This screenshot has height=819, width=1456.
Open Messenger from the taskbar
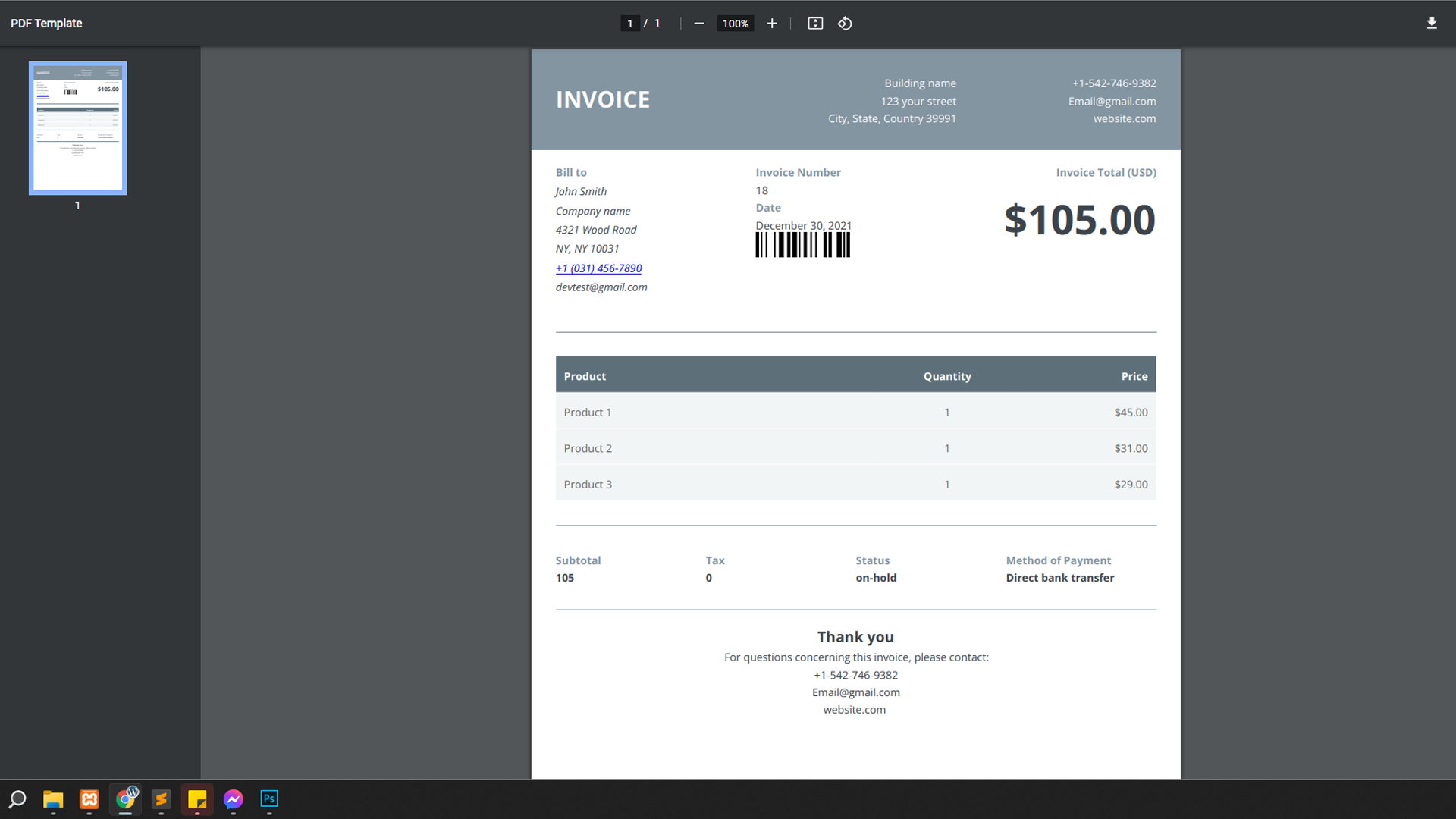(234, 799)
